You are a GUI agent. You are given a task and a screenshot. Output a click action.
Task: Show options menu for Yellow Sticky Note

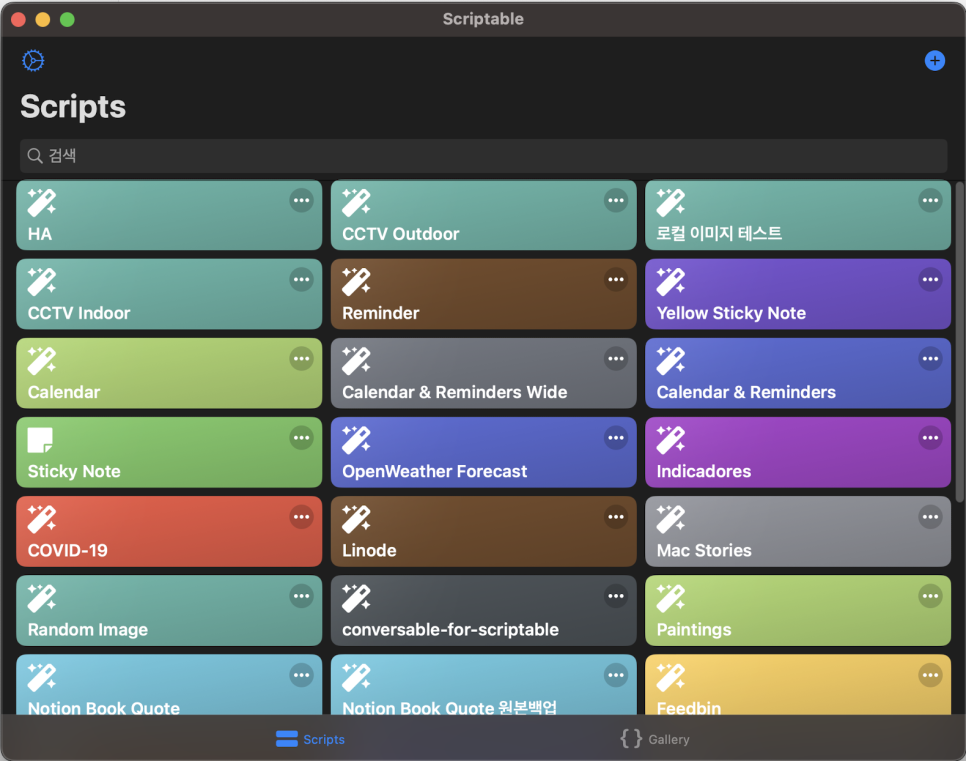pyautogui.click(x=930, y=280)
